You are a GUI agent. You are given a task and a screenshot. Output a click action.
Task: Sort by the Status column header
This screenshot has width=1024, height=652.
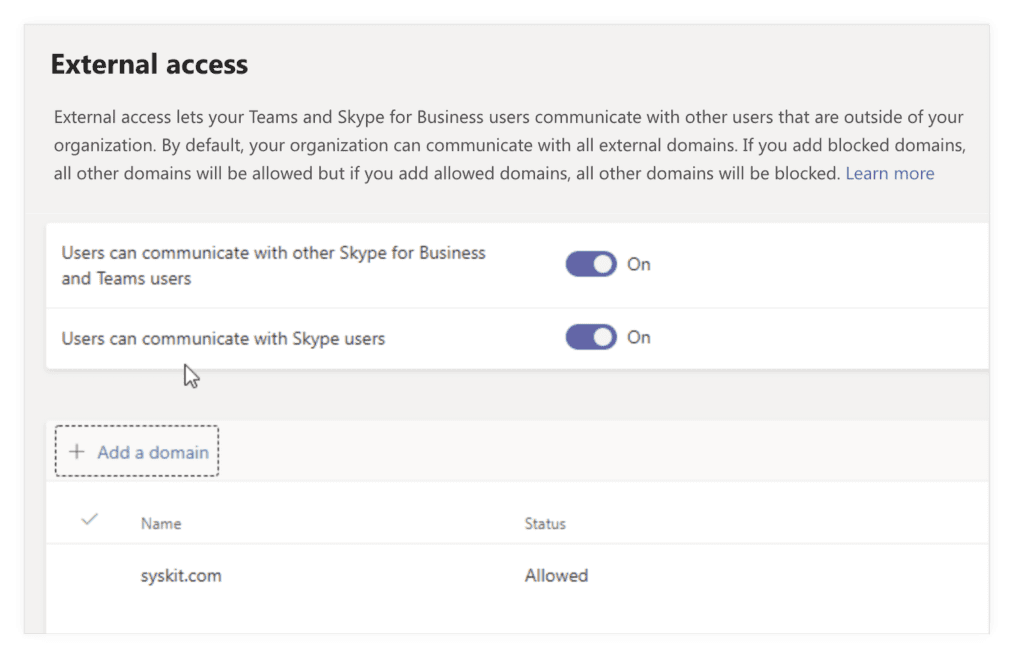coord(545,523)
